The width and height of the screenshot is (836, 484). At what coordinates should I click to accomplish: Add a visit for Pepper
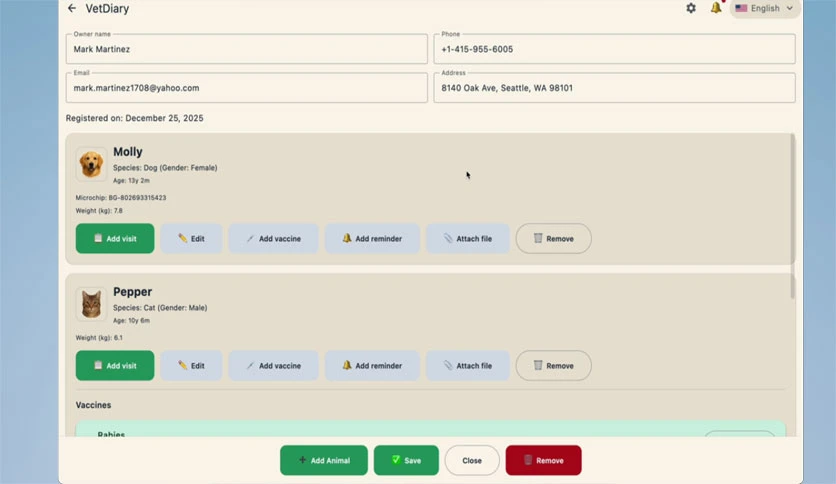coord(115,366)
